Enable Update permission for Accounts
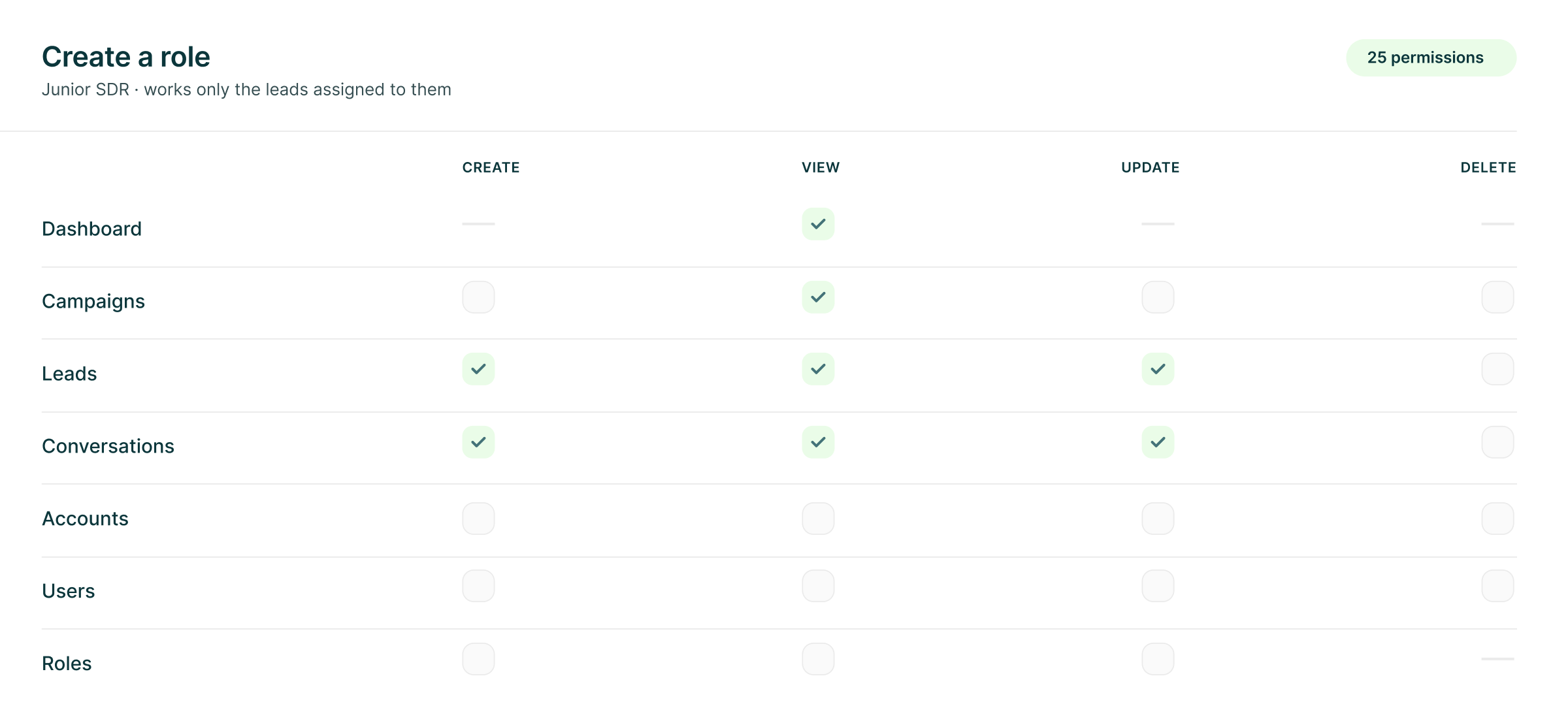This screenshot has width=1568, height=725. (1158, 519)
